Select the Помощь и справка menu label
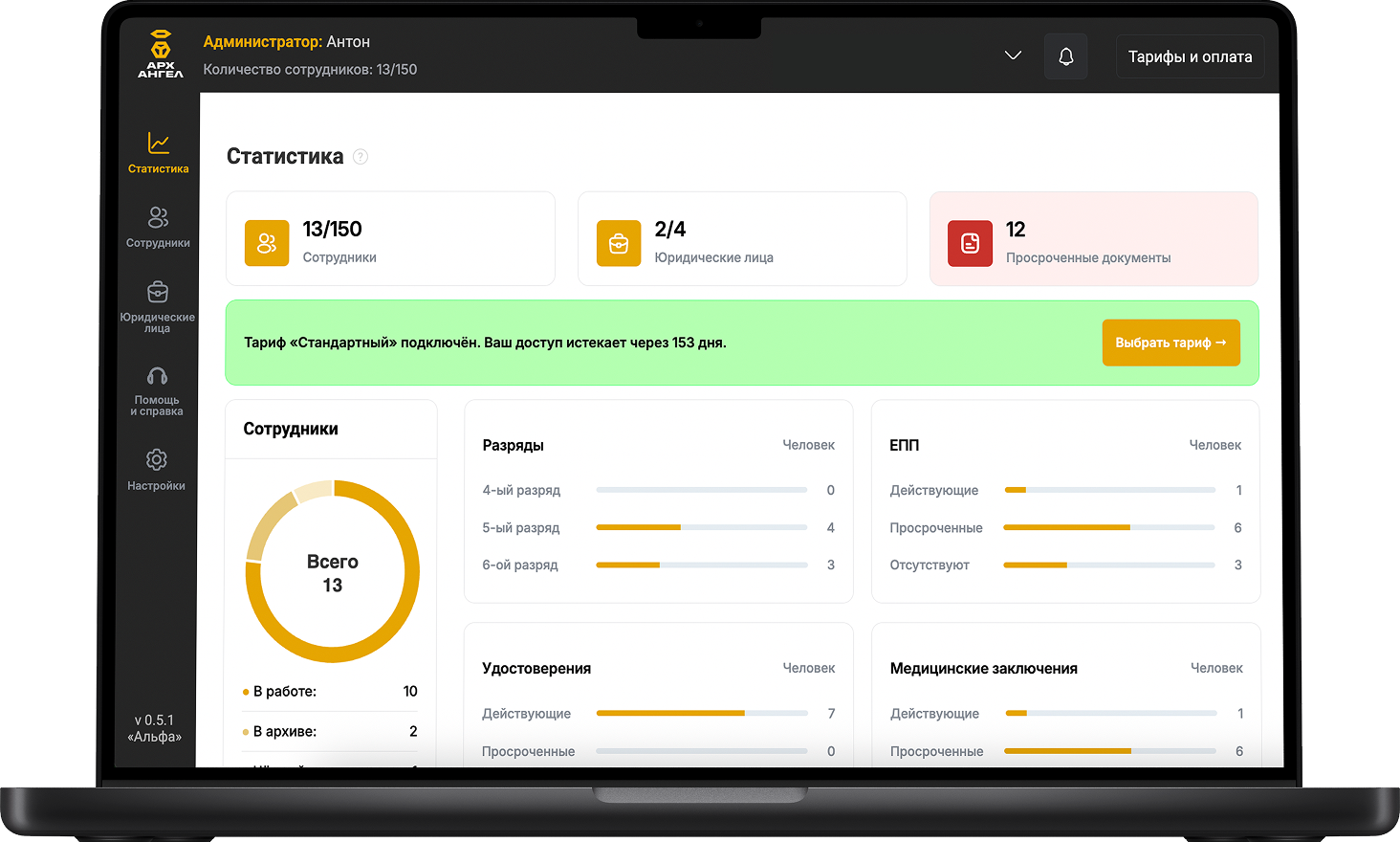 pyautogui.click(x=157, y=406)
